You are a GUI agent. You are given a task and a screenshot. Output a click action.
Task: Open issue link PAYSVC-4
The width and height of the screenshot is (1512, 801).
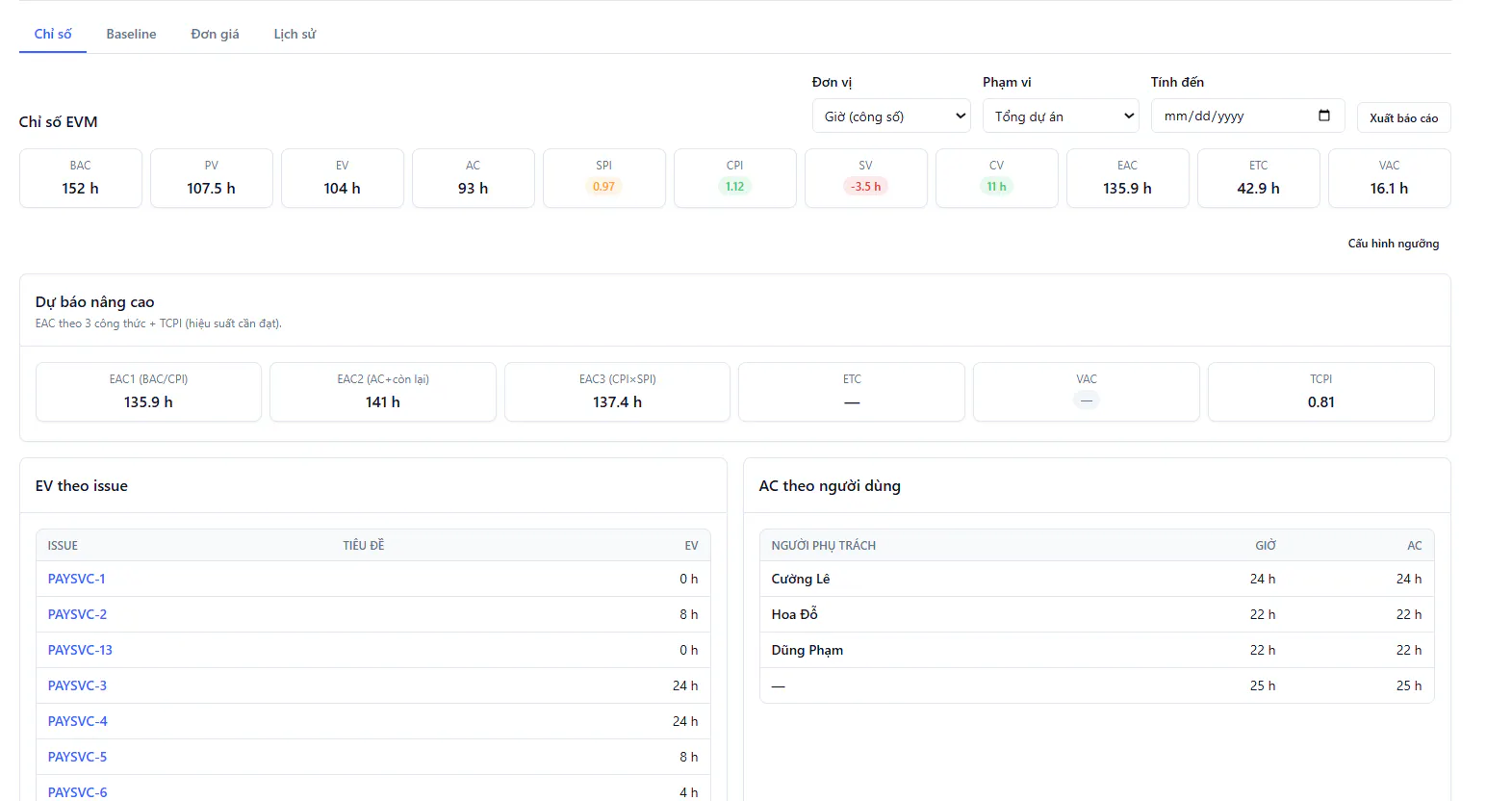pos(78,721)
